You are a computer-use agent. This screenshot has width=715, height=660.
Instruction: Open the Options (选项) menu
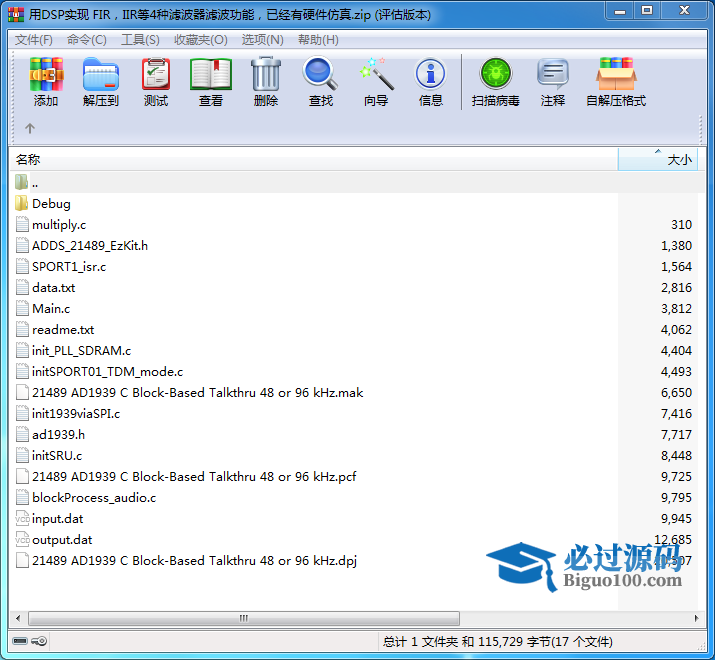point(263,40)
